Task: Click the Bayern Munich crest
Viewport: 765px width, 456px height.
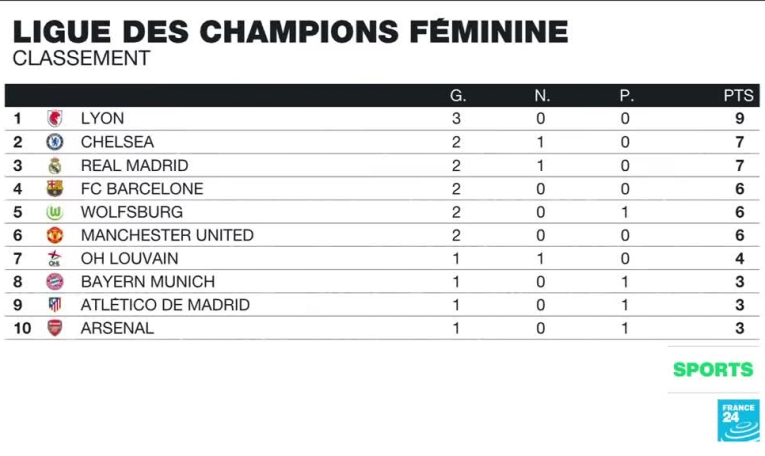Action: click(55, 282)
